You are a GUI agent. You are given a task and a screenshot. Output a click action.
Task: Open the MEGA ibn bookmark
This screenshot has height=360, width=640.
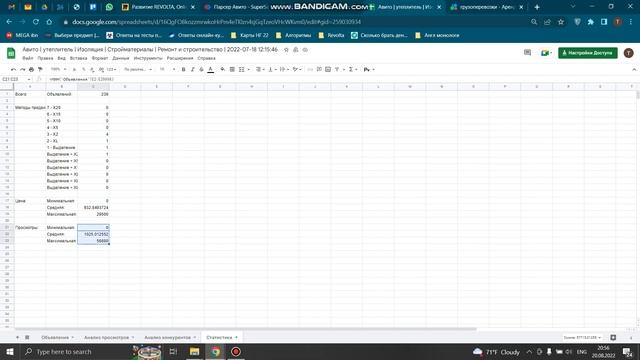(22, 36)
